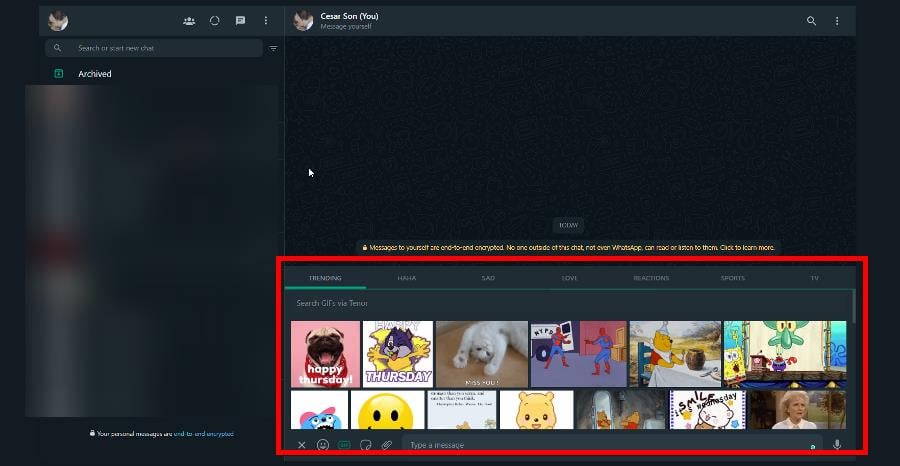900x466 pixels.
Task: Open the sticker picker icon
Action: (x=365, y=445)
